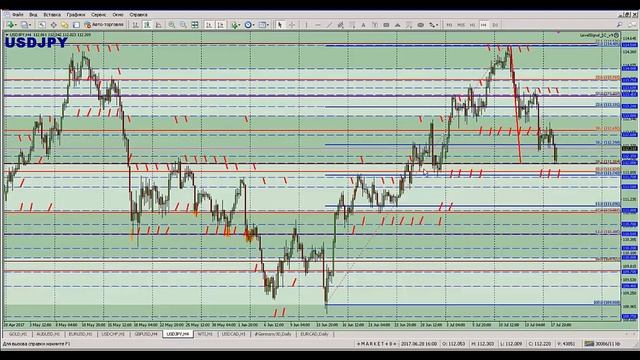The height and width of the screenshot is (360, 640).
Task: Open the Periods clock icon
Action: tap(248, 25)
